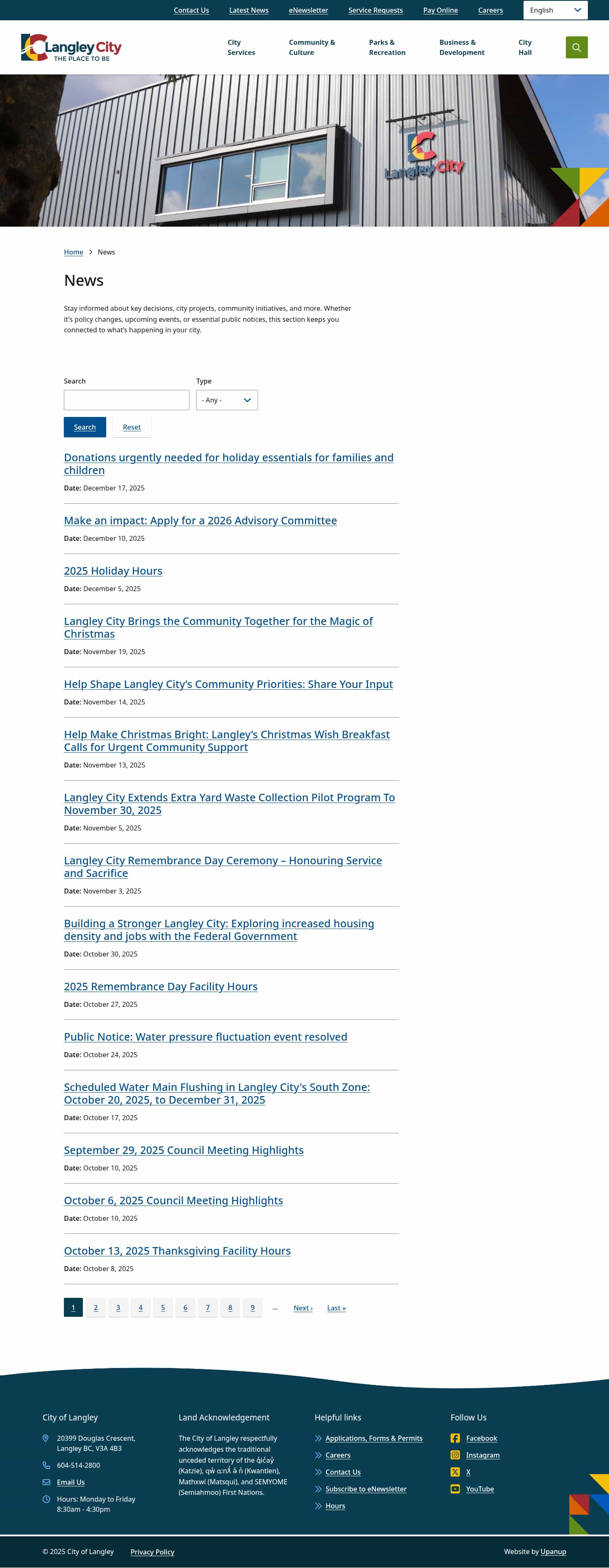Expand the Type filter dropdown
Screen dimensions: 609x1568
(x=227, y=400)
